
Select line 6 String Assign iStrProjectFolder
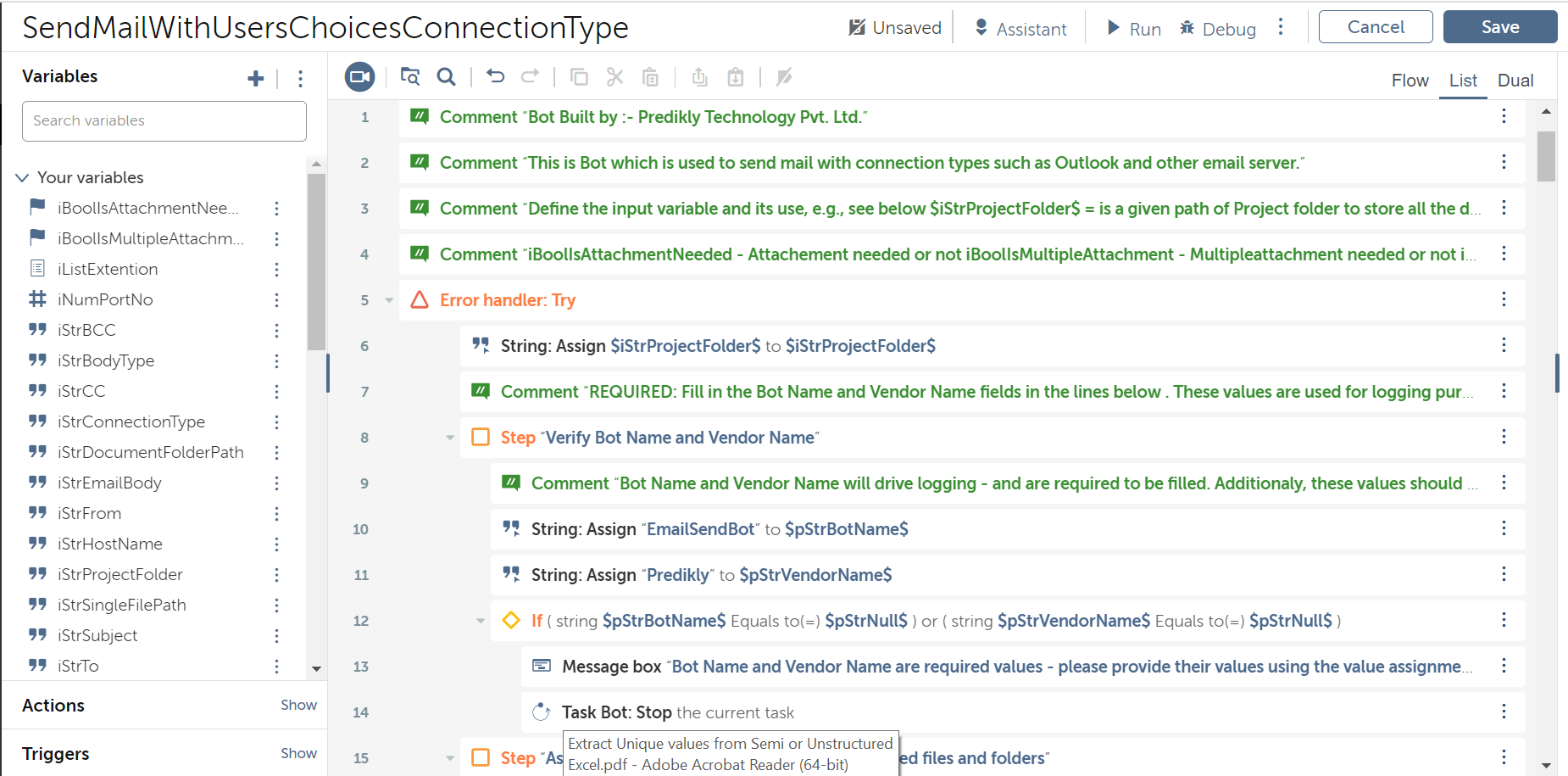click(x=993, y=345)
